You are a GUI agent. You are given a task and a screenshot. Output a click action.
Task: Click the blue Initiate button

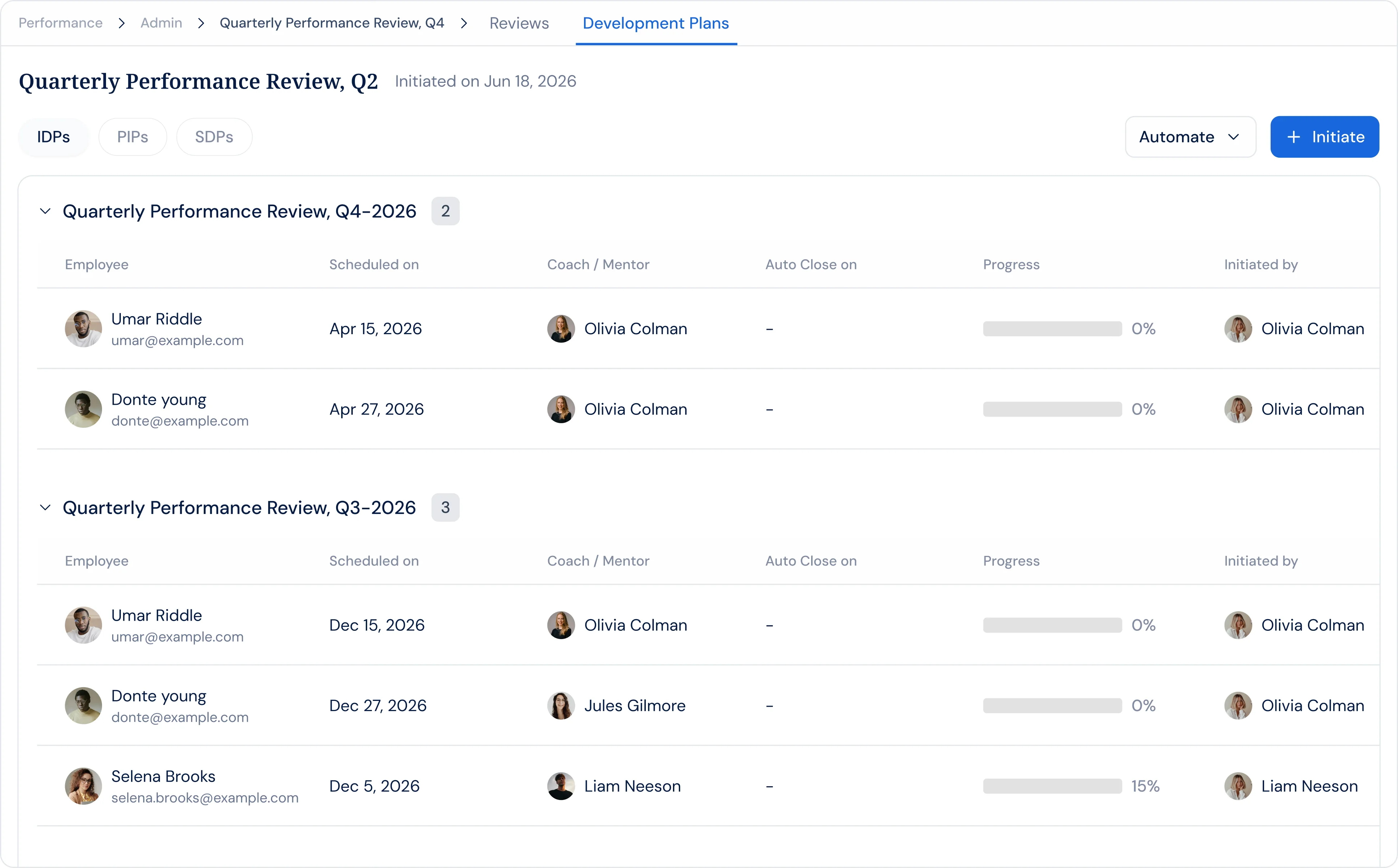[x=1325, y=137]
